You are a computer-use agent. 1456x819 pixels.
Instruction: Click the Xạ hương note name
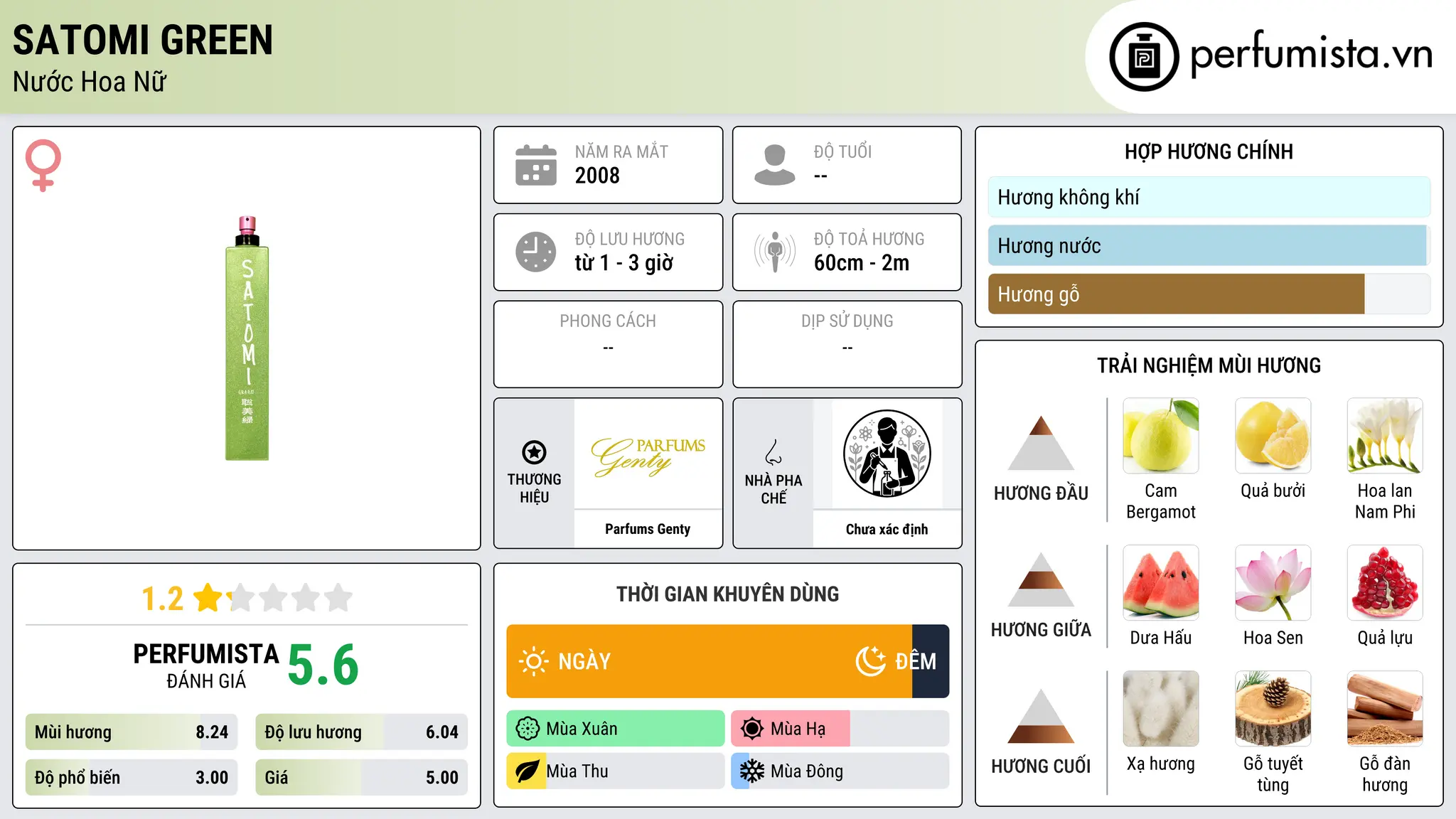pos(1161,764)
